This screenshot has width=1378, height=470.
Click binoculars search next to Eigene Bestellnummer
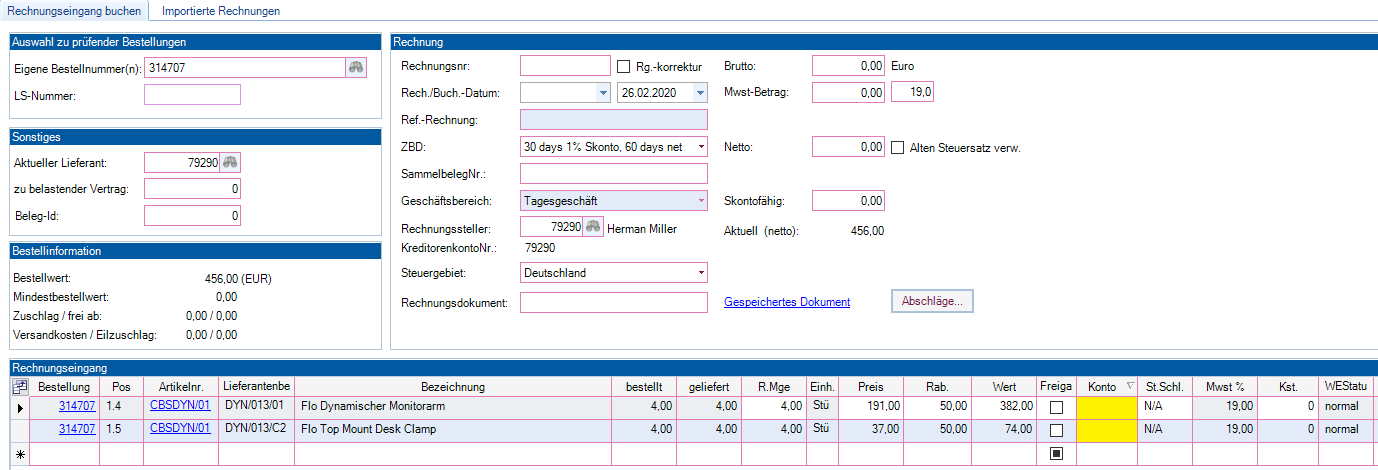click(x=356, y=68)
